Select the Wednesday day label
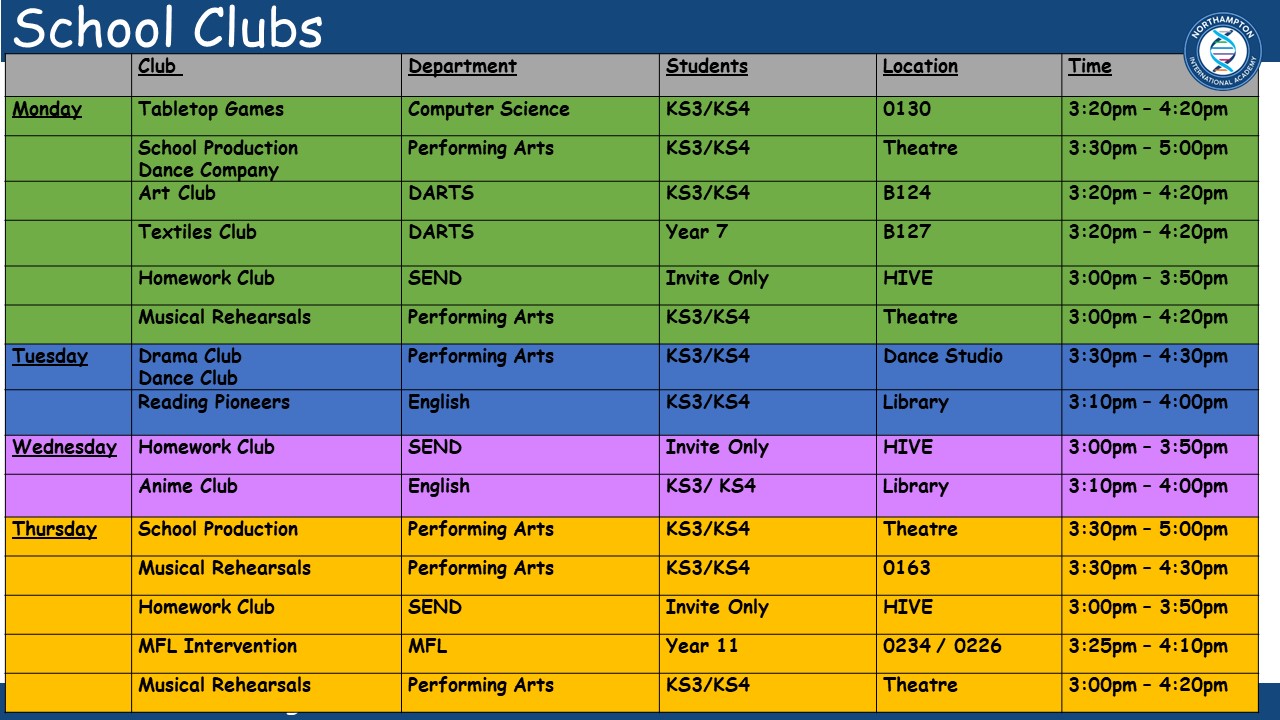 coord(64,448)
